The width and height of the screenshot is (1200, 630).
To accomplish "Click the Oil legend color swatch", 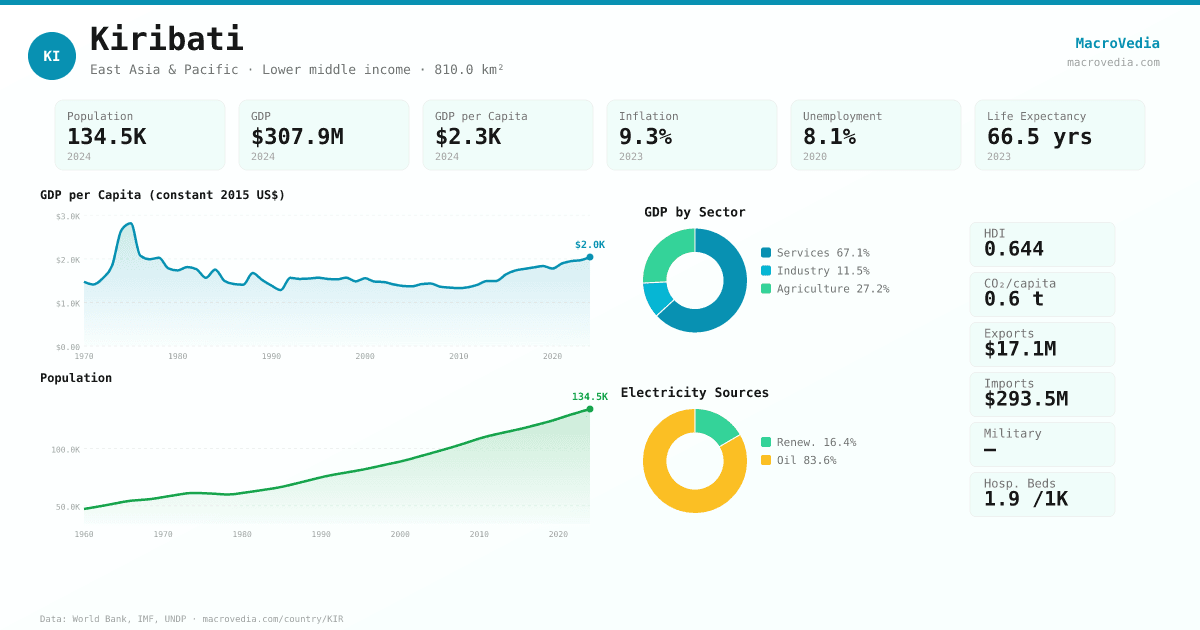I will pos(766,460).
